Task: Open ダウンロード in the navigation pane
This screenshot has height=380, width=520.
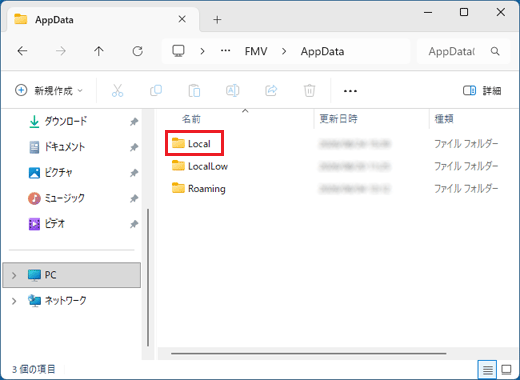Action: pyautogui.click(x=65, y=121)
